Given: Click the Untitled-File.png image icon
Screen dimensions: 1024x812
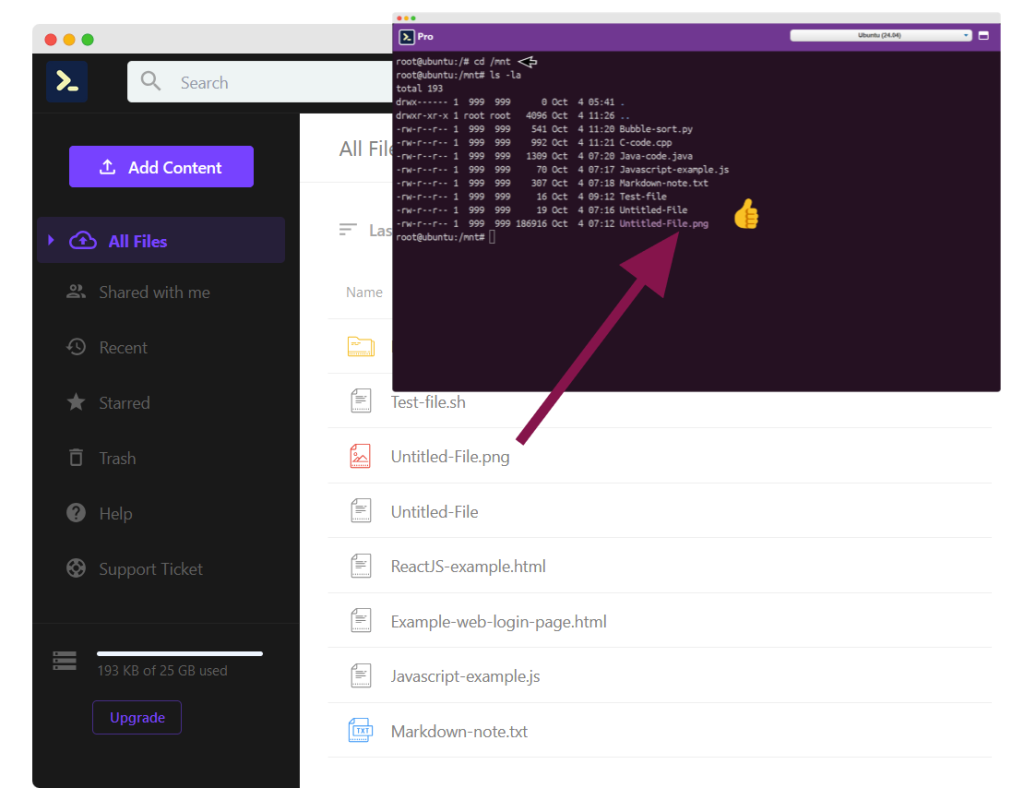Looking at the screenshot, I should coord(360,456).
